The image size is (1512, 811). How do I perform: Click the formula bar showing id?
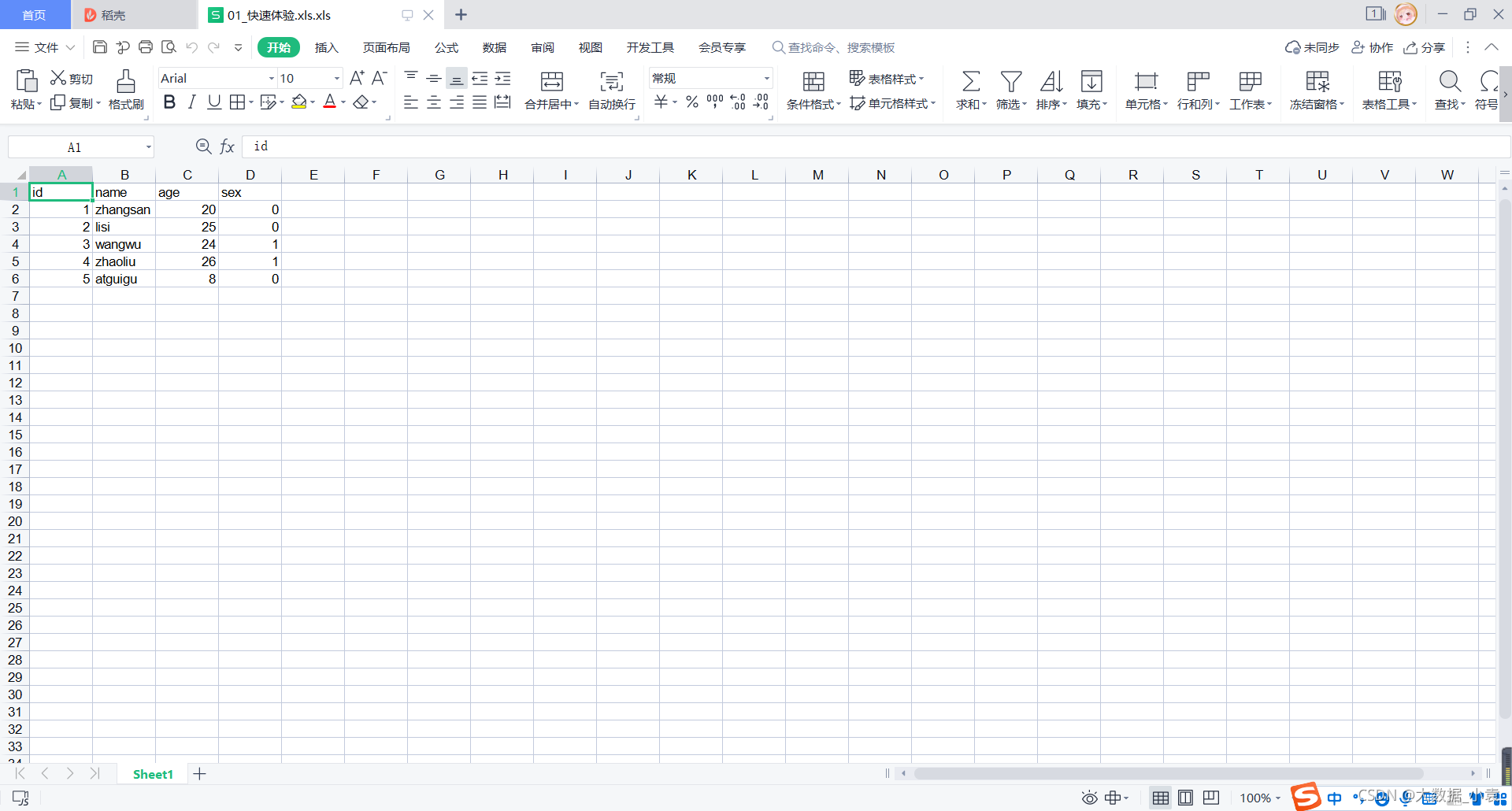(x=876, y=146)
